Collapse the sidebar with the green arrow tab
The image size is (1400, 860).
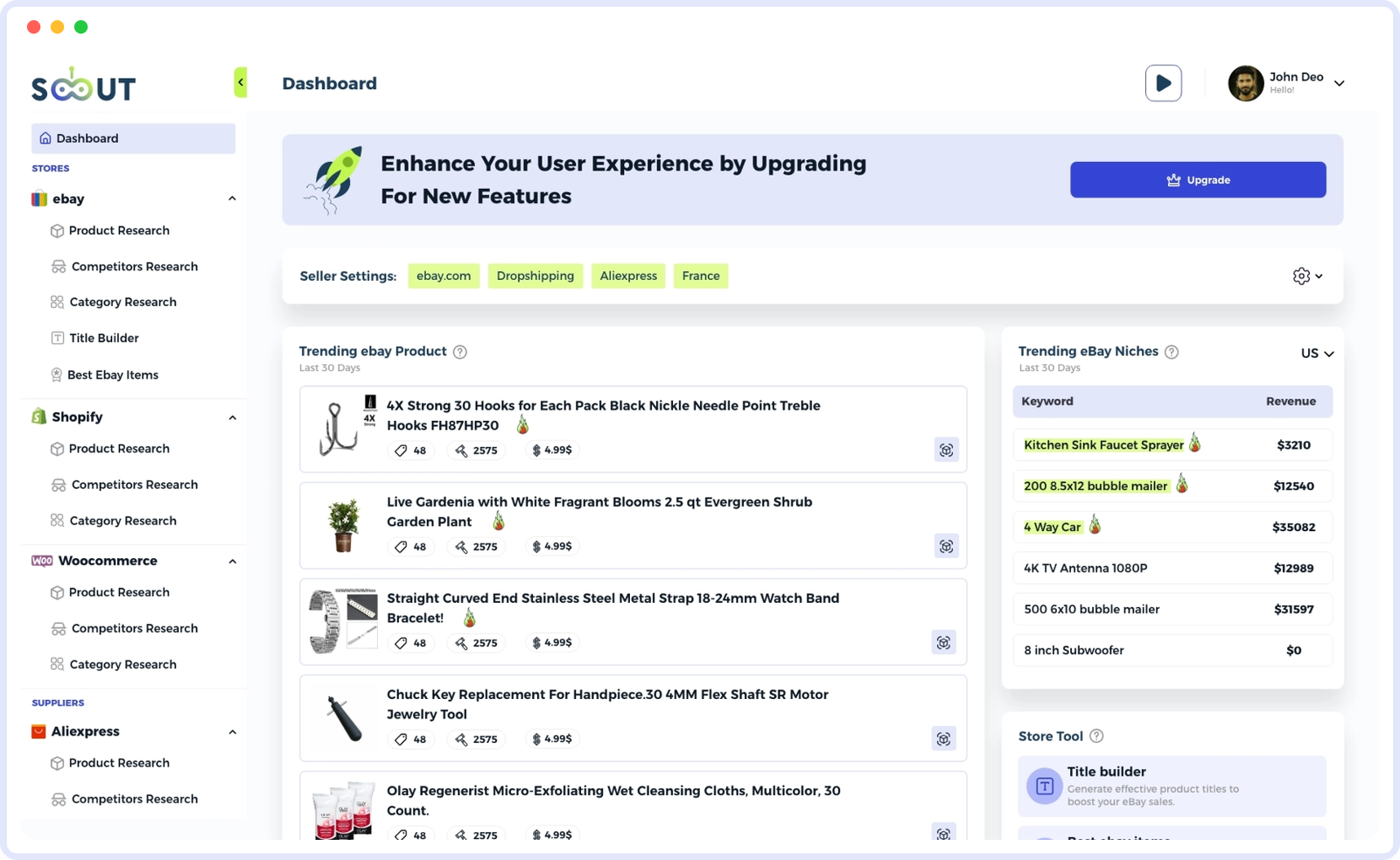(241, 82)
